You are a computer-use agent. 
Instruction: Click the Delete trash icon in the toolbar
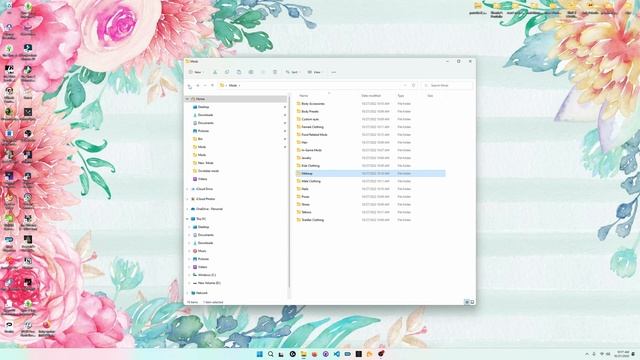point(275,72)
